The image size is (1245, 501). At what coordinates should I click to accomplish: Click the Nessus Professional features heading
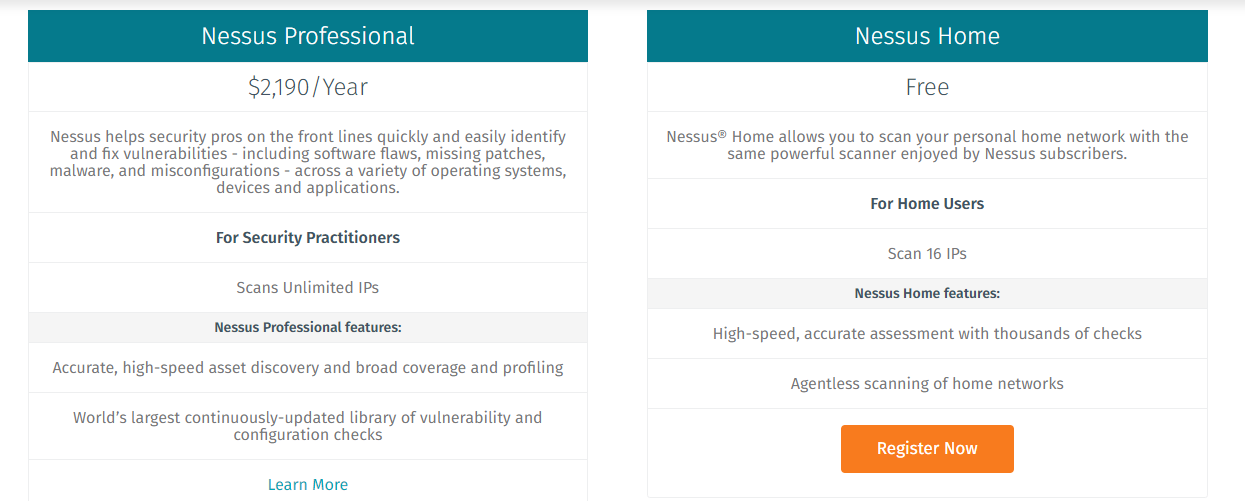[308, 327]
